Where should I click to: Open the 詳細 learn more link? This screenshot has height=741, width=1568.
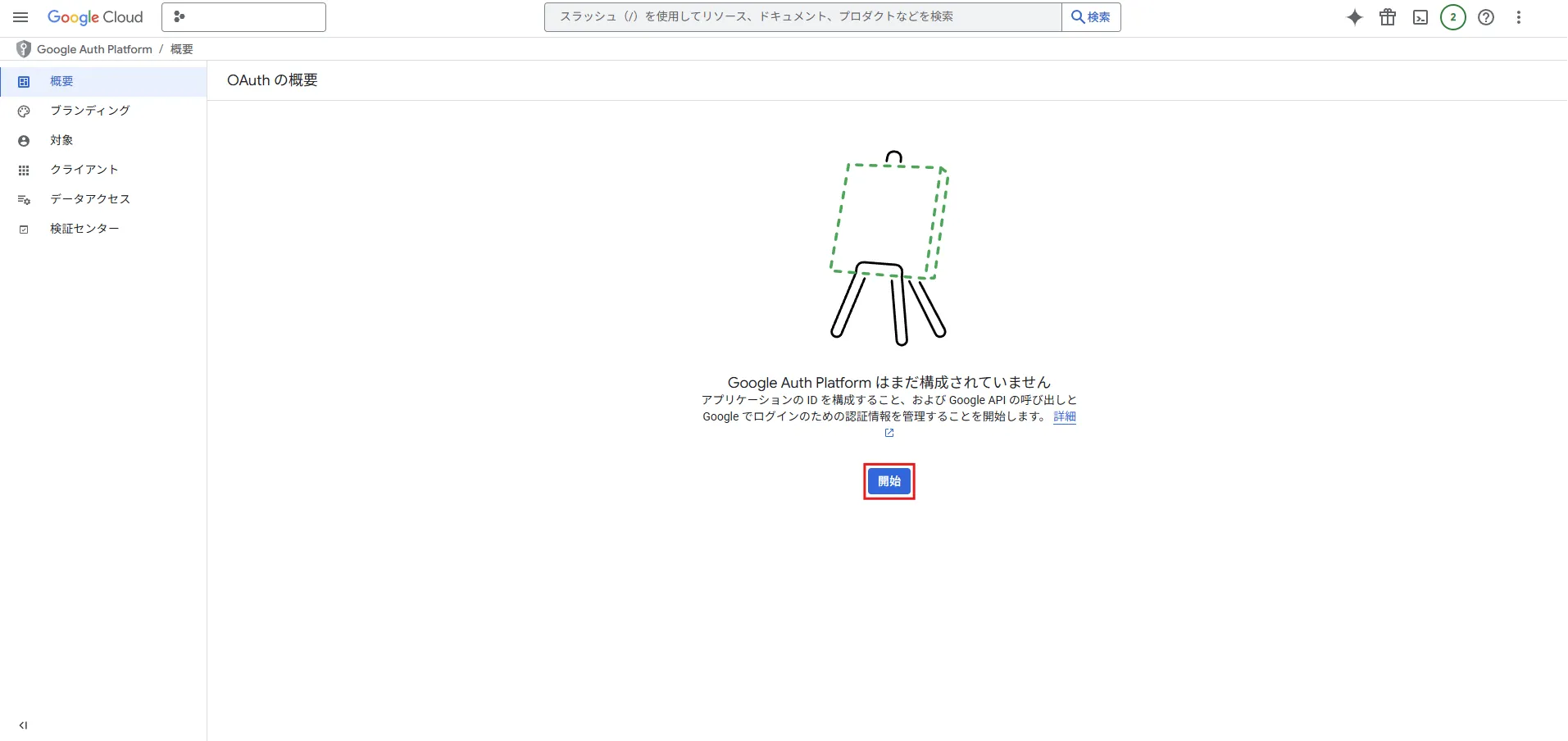1065,416
